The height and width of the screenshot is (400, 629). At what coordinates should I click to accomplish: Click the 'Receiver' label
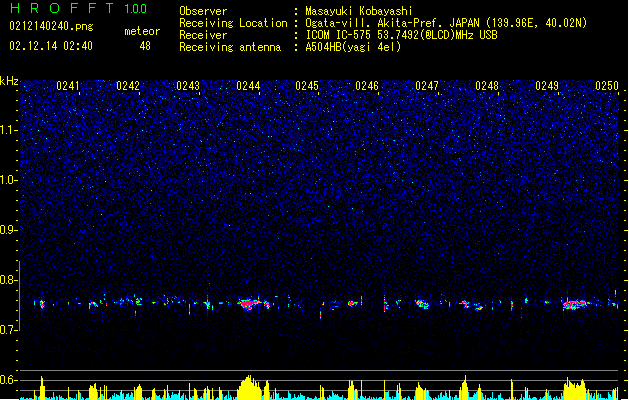point(203,35)
